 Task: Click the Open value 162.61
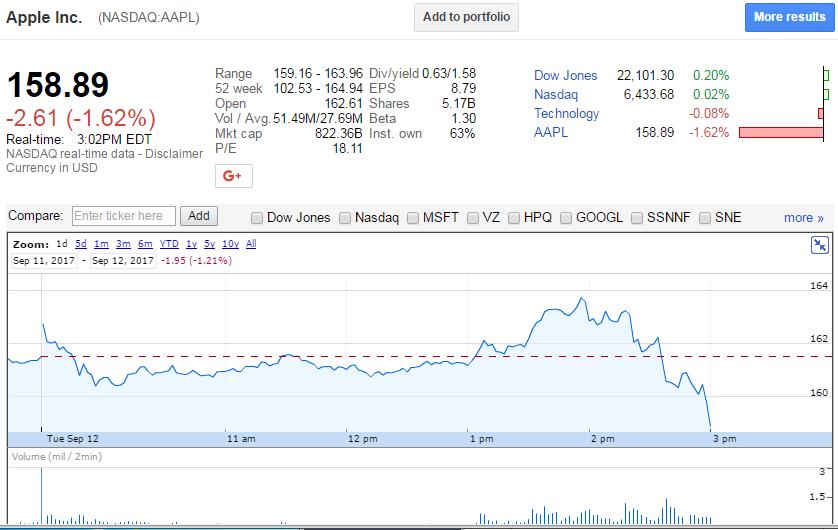coord(344,104)
